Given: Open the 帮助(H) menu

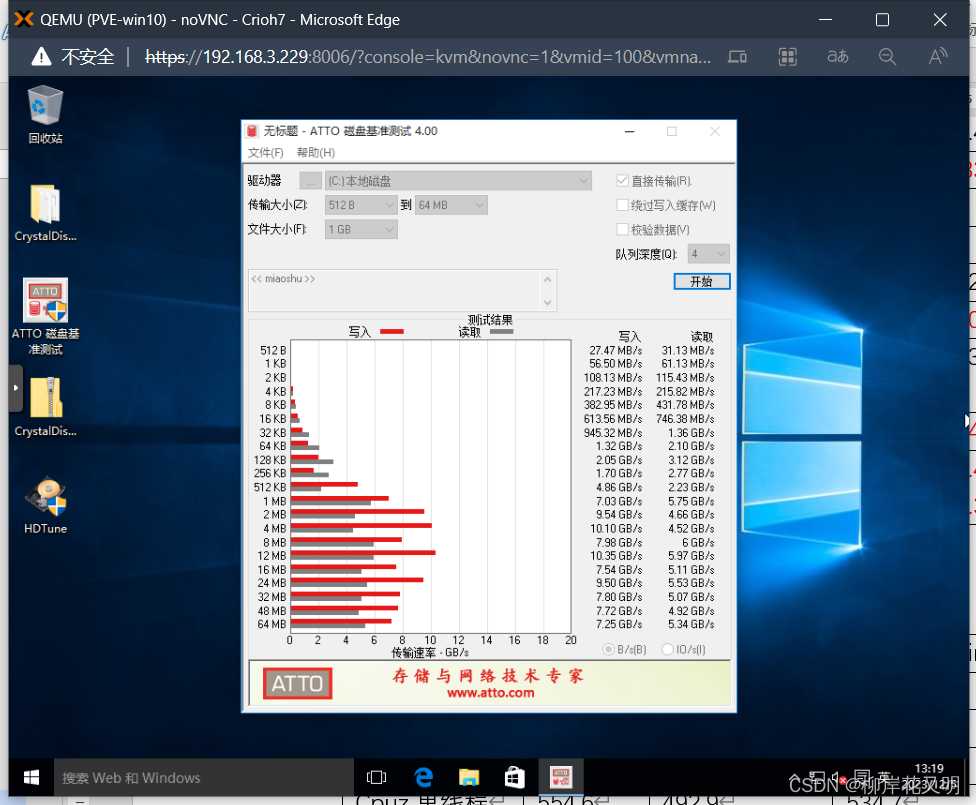Looking at the screenshot, I should [316, 153].
